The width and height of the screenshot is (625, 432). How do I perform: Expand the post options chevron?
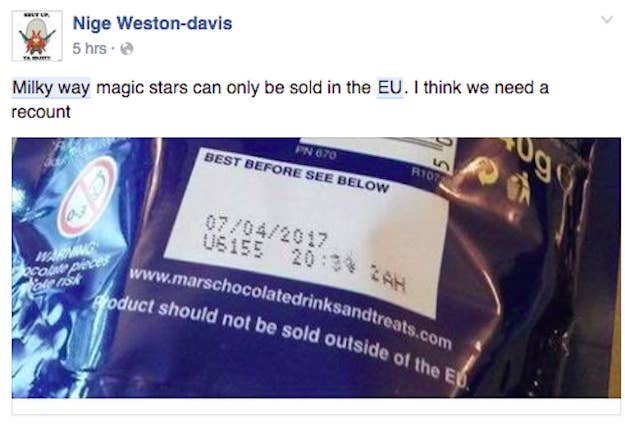607,19
